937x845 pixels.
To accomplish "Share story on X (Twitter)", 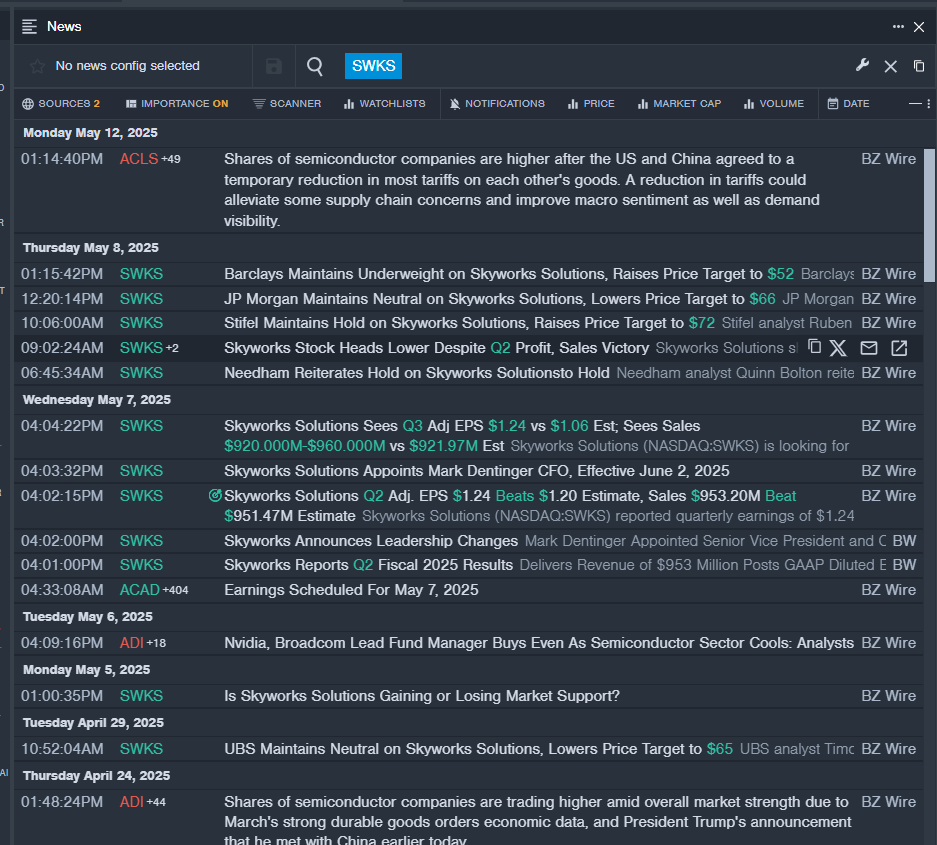I will [838, 348].
